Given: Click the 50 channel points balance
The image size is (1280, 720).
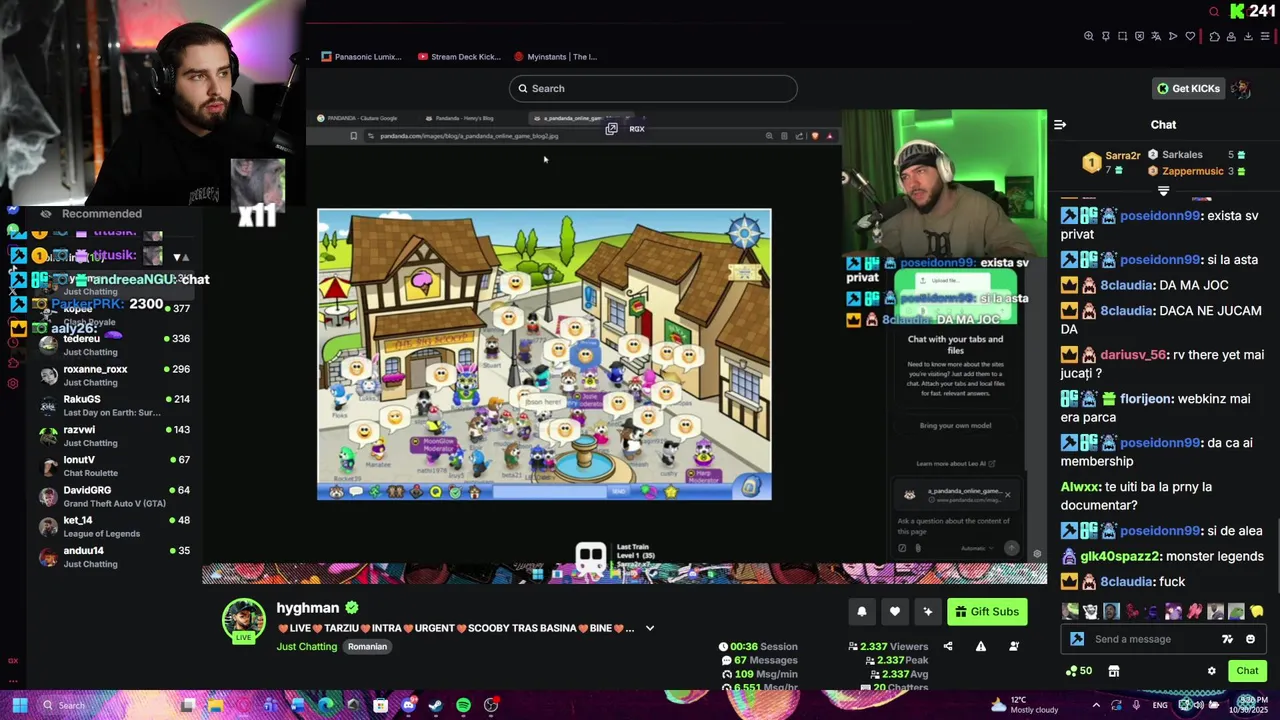Looking at the screenshot, I should [x=1078, y=671].
